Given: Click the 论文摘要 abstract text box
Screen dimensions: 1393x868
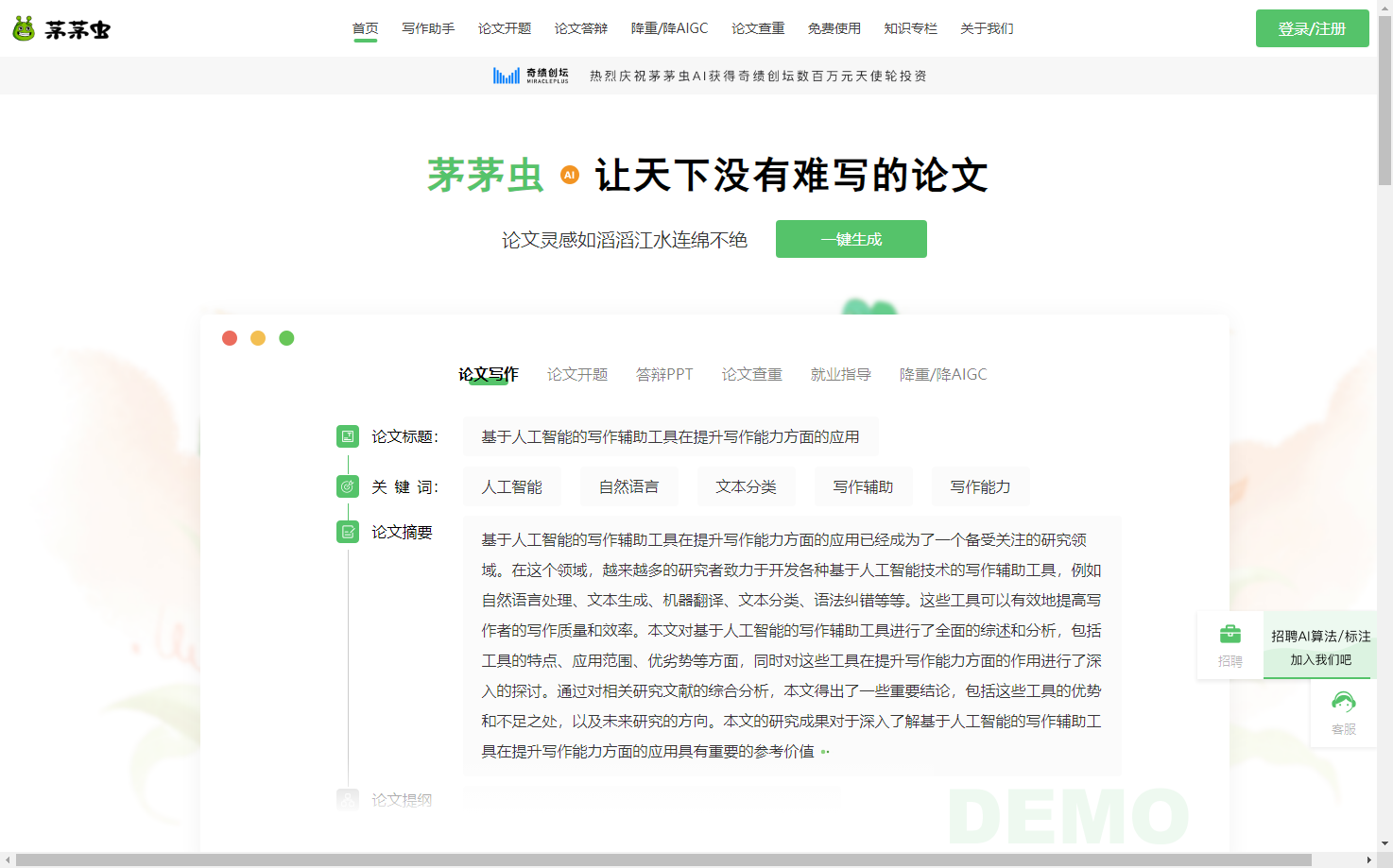Looking at the screenshot, I should coord(792,646).
